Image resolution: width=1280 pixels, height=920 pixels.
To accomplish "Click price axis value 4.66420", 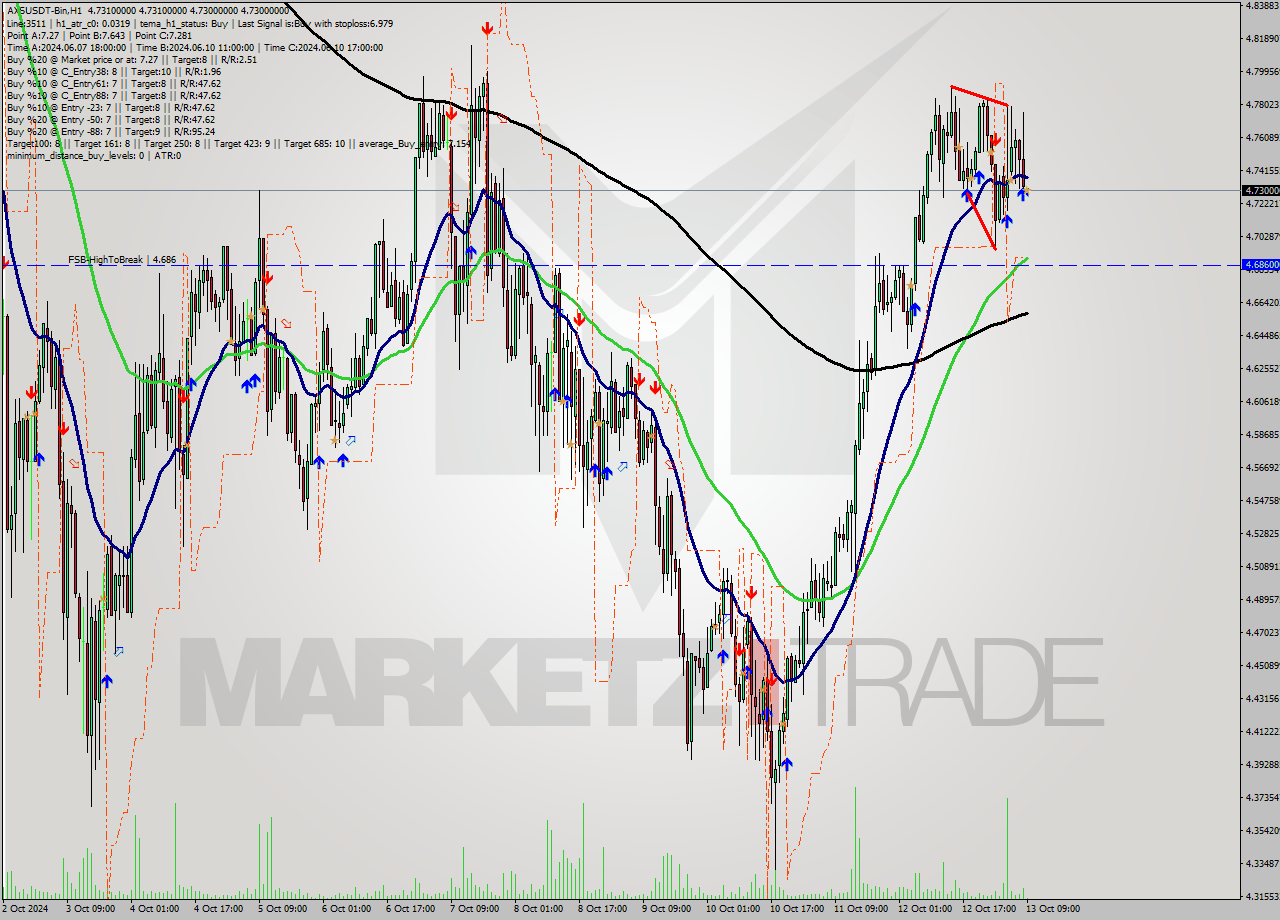I will point(1262,302).
